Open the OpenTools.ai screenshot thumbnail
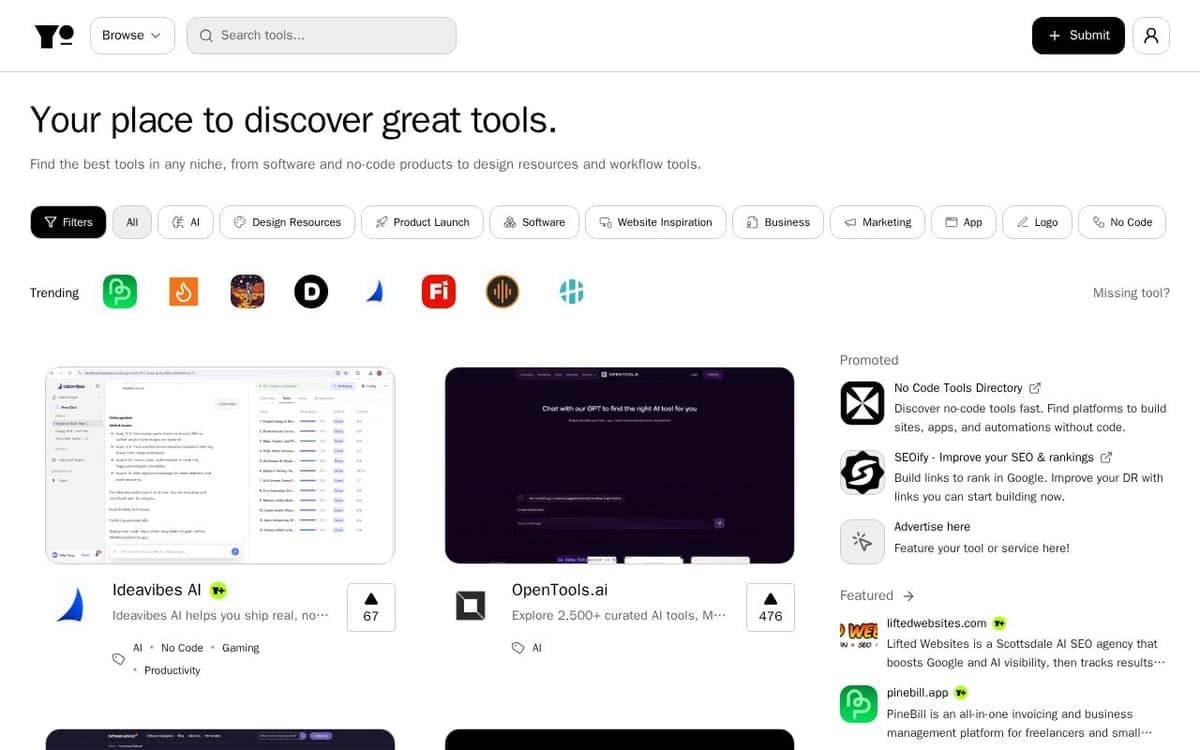The width and height of the screenshot is (1200, 750). click(x=619, y=465)
